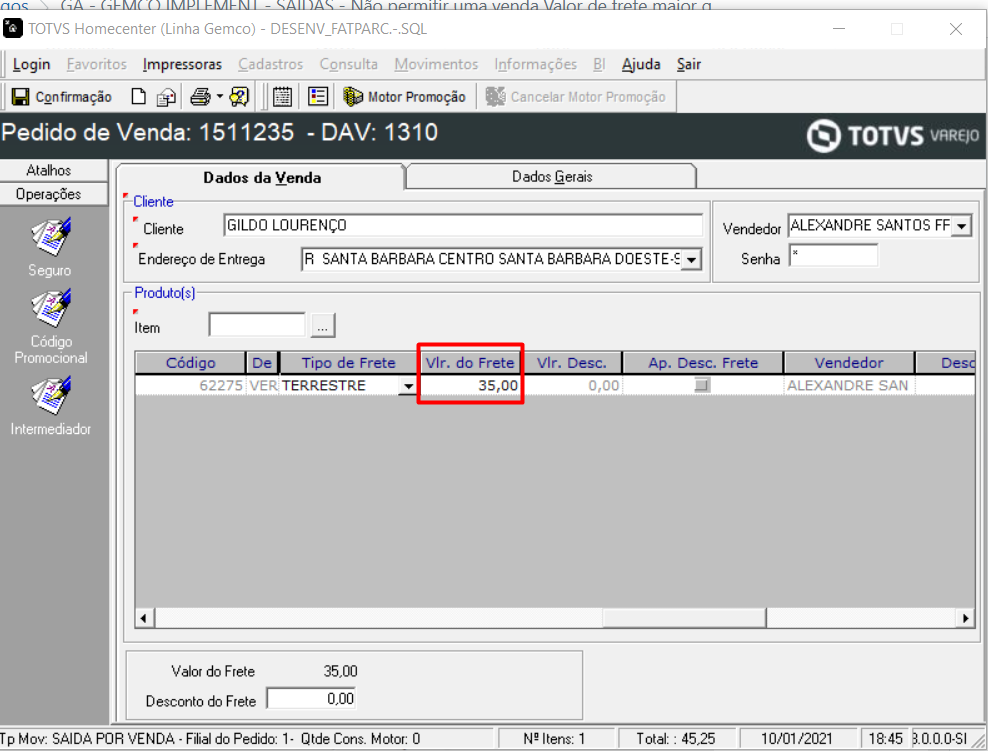Open the calendar toolbar icon
The width and height of the screenshot is (988, 751).
(282, 96)
